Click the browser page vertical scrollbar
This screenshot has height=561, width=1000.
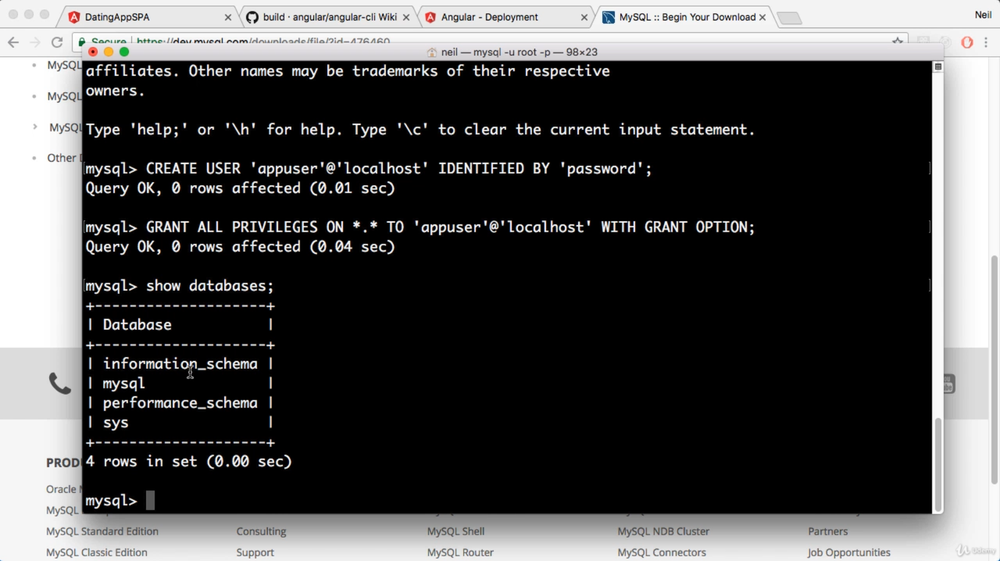click(x=994, y=370)
